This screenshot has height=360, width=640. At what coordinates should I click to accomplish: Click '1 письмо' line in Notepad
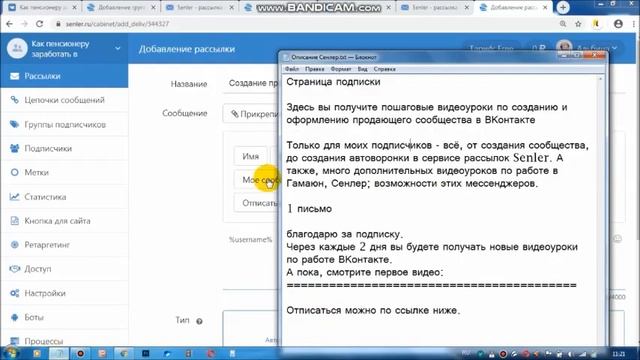pyautogui.click(x=309, y=209)
